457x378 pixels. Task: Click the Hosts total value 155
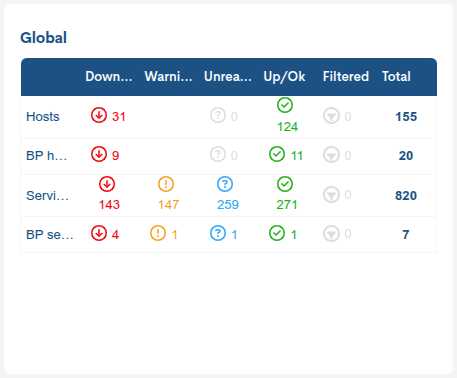click(x=406, y=117)
